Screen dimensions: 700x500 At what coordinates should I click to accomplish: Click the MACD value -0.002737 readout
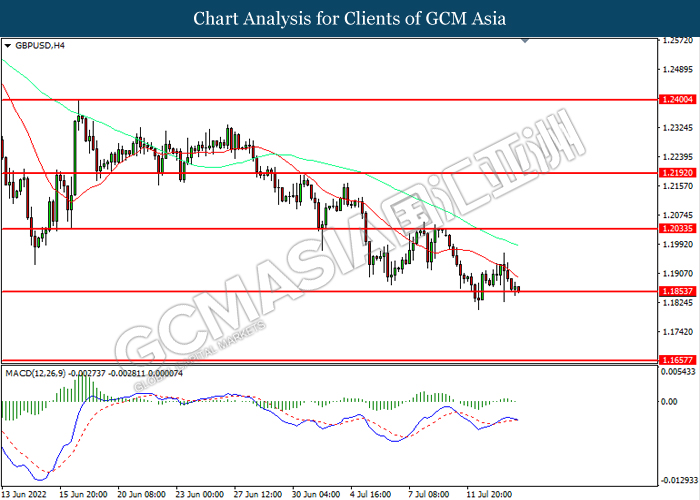point(87,373)
